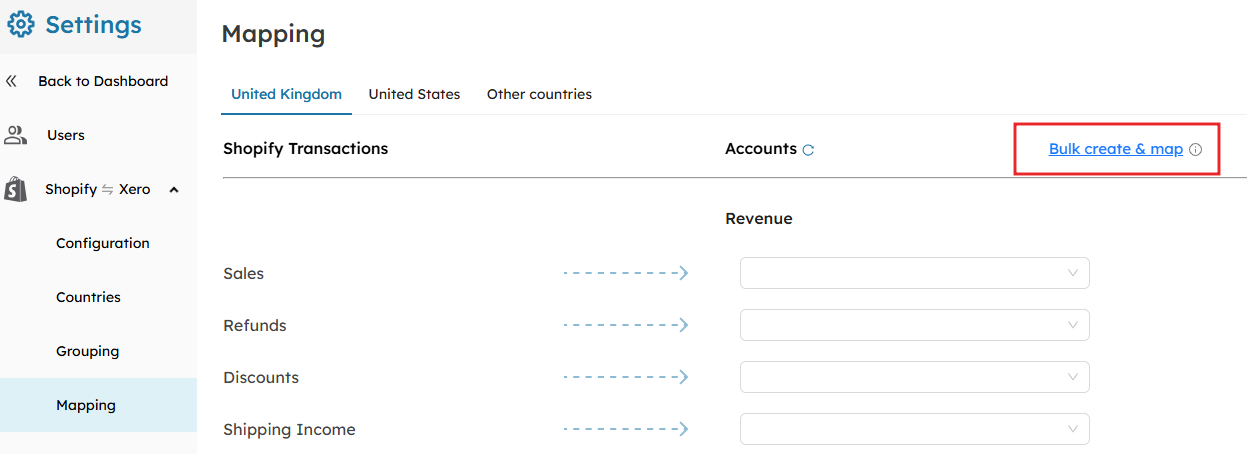This screenshot has width=1247, height=454.
Task: Collapse the Shopify Xero section chevron
Action: pos(174,189)
